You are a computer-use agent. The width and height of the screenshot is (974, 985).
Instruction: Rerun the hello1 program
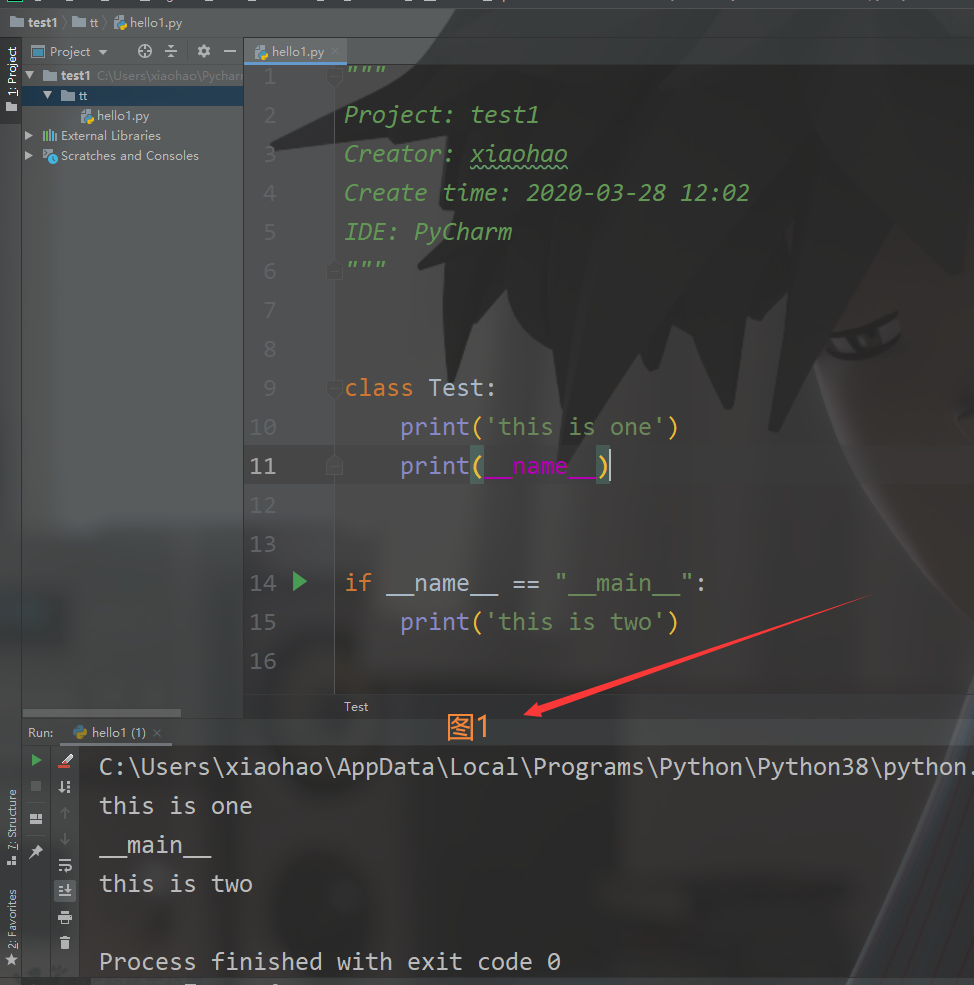(x=36, y=762)
